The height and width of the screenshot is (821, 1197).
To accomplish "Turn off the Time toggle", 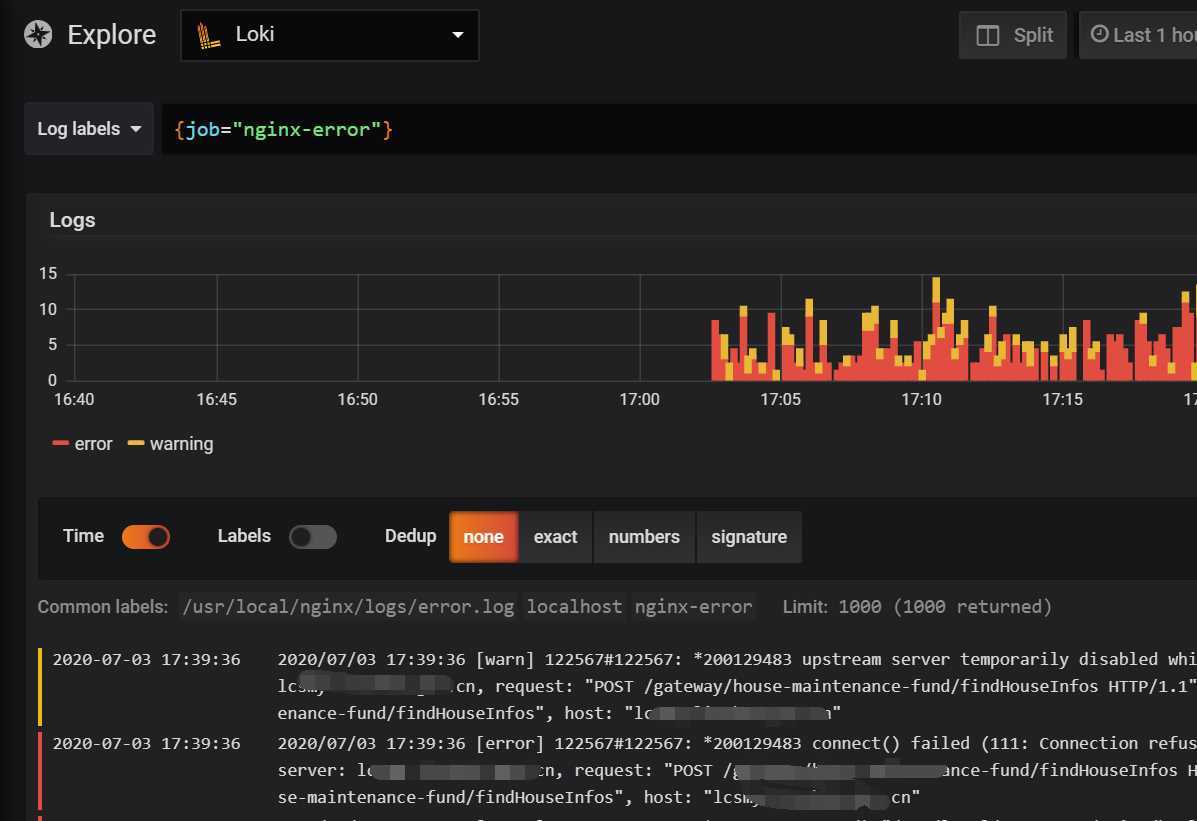I will (146, 537).
